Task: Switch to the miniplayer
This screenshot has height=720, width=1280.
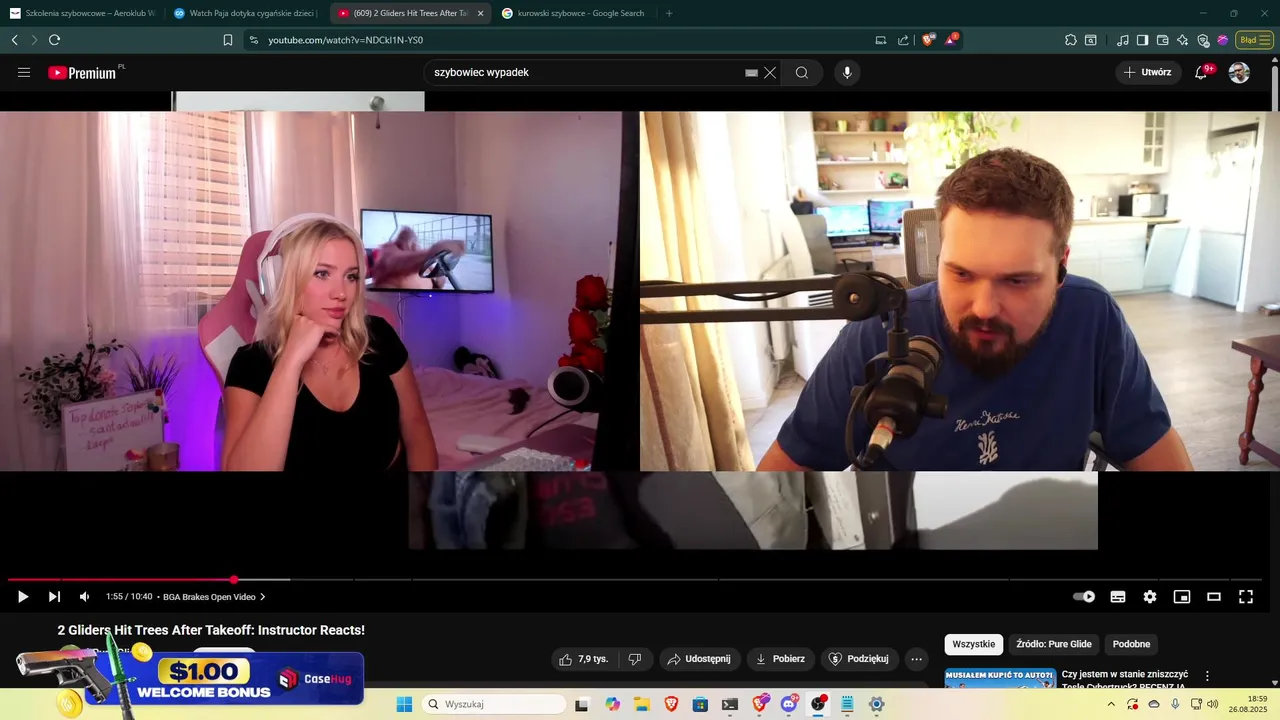Action: pos(1182,597)
